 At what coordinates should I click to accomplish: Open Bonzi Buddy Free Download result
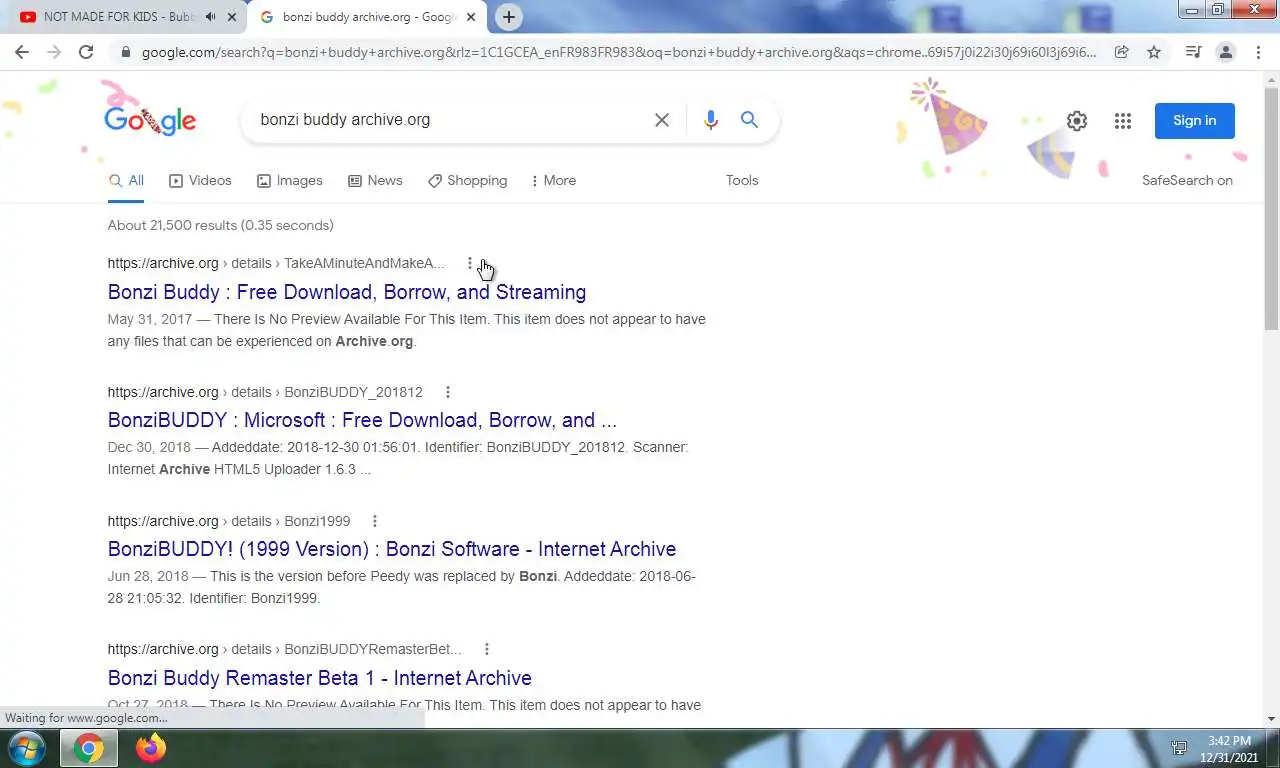(347, 292)
